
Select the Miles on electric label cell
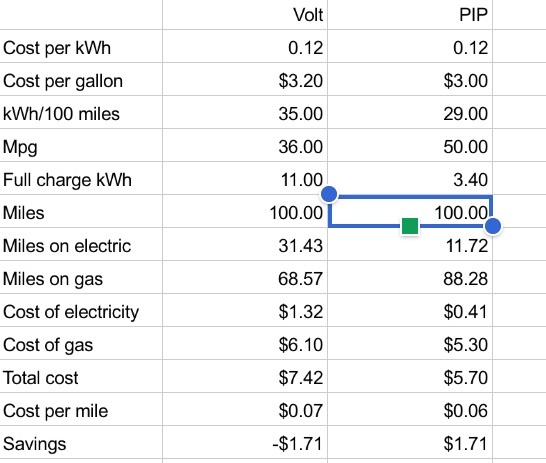81,244
